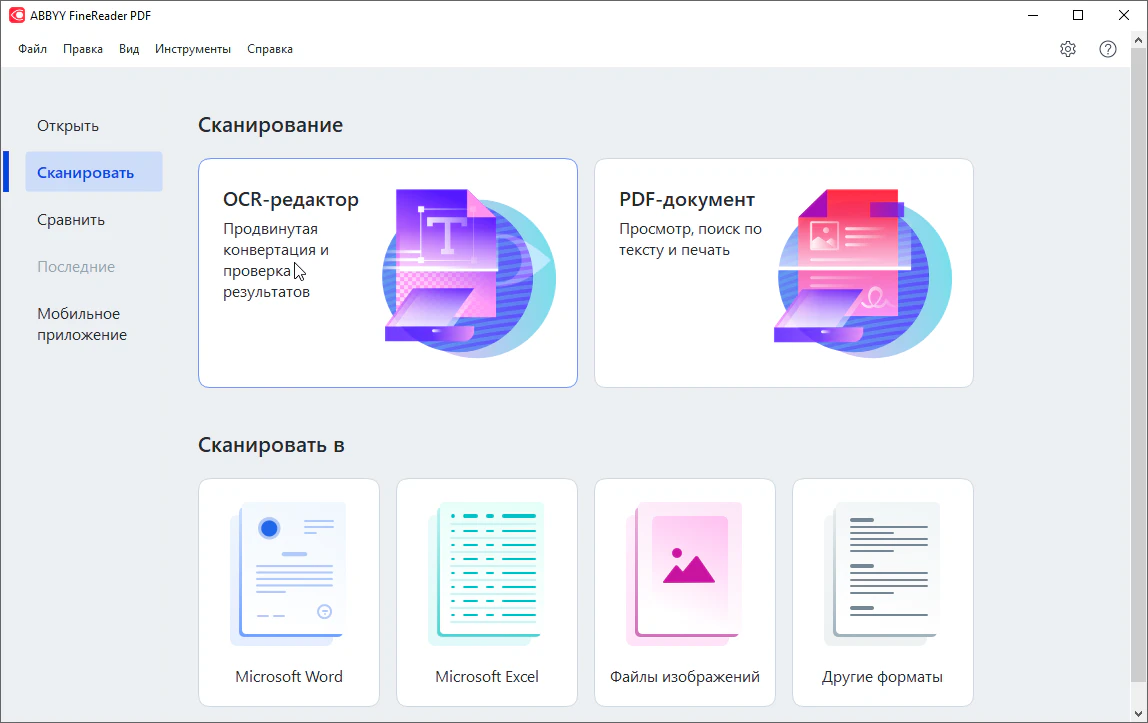Open the settings gear icon
1148x723 pixels.
pyautogui.click(x=1067, y=49)
